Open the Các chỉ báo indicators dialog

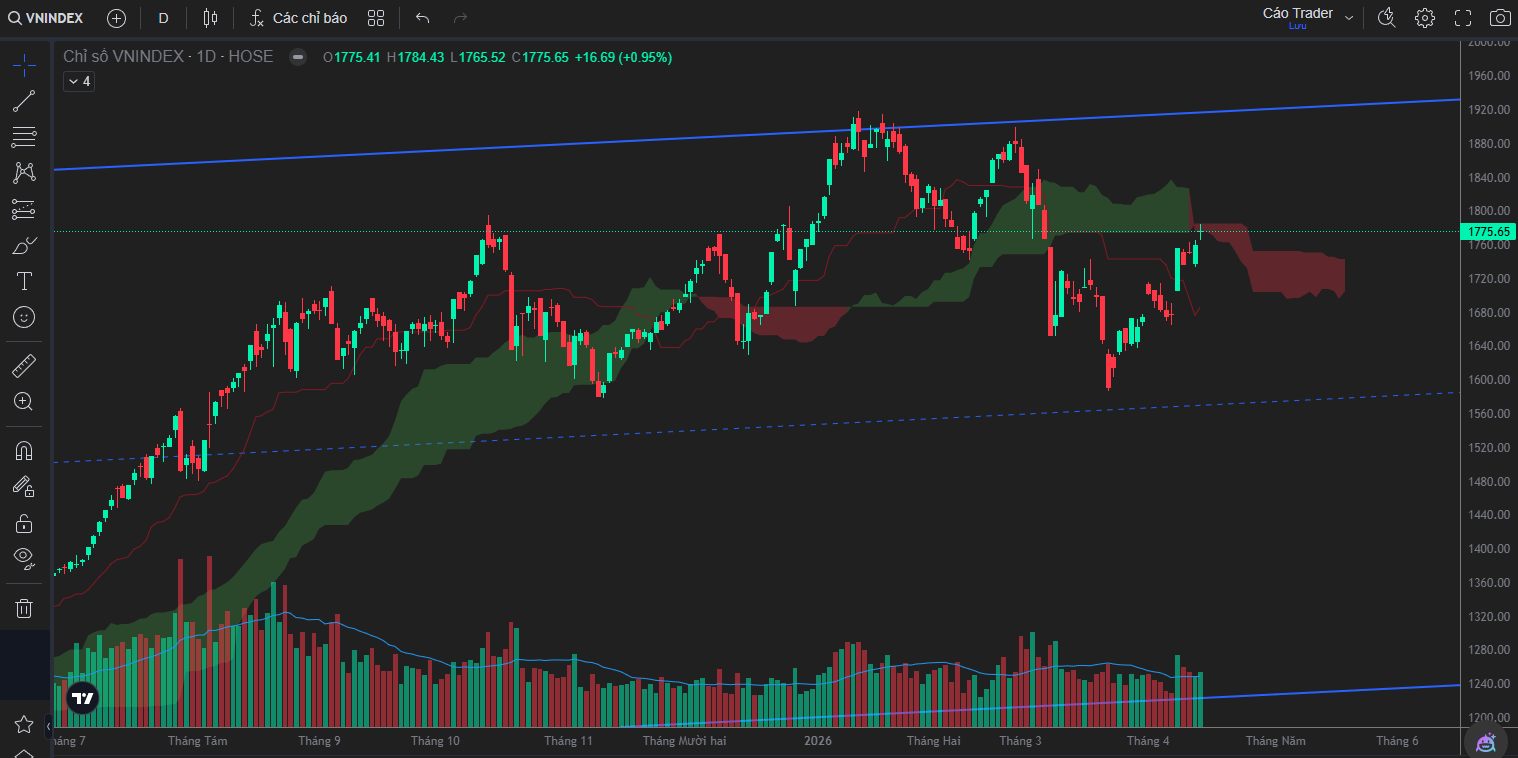click(x=298, y=18)
